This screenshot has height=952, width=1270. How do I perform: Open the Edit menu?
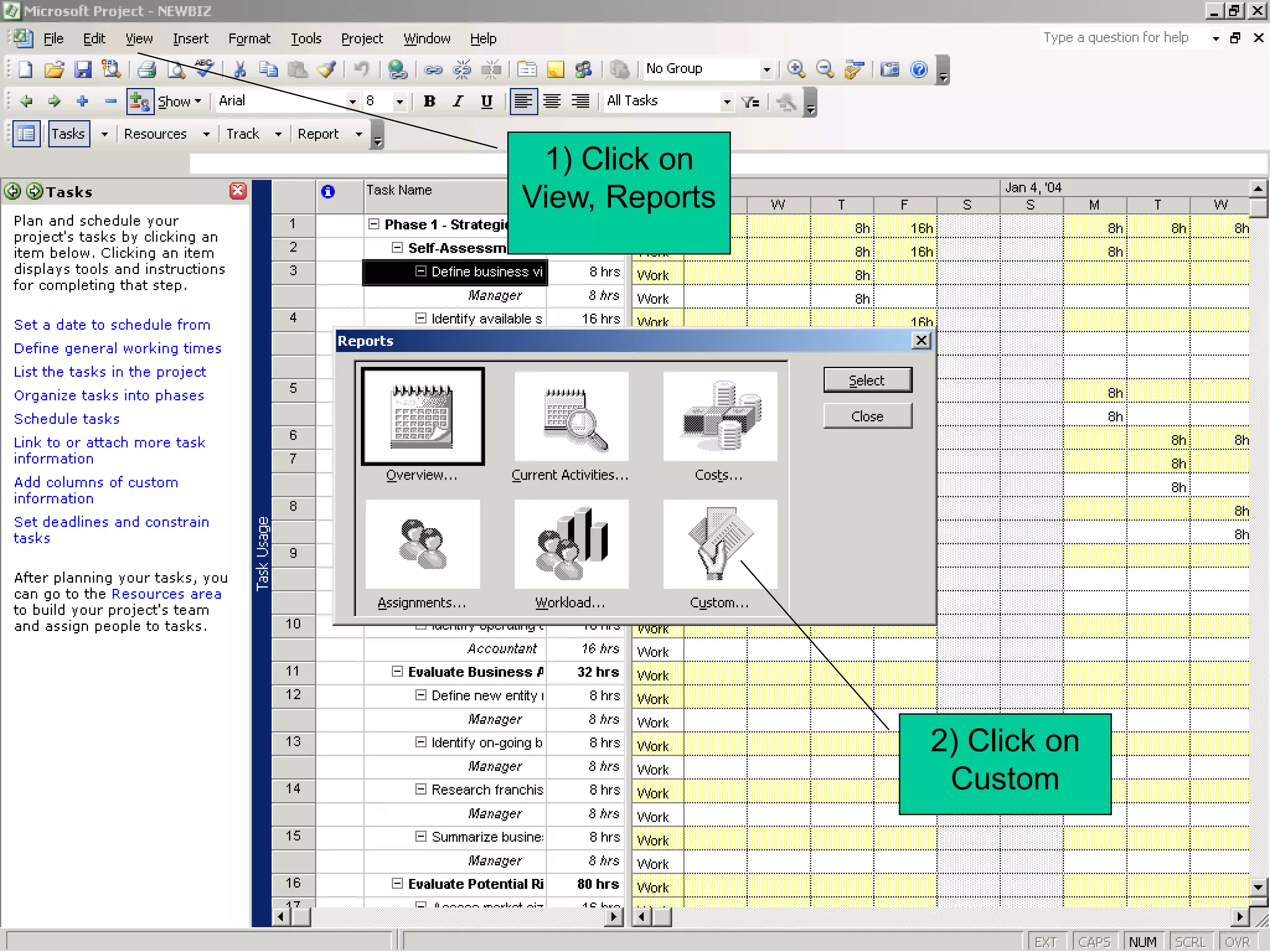tap(94, 38)
